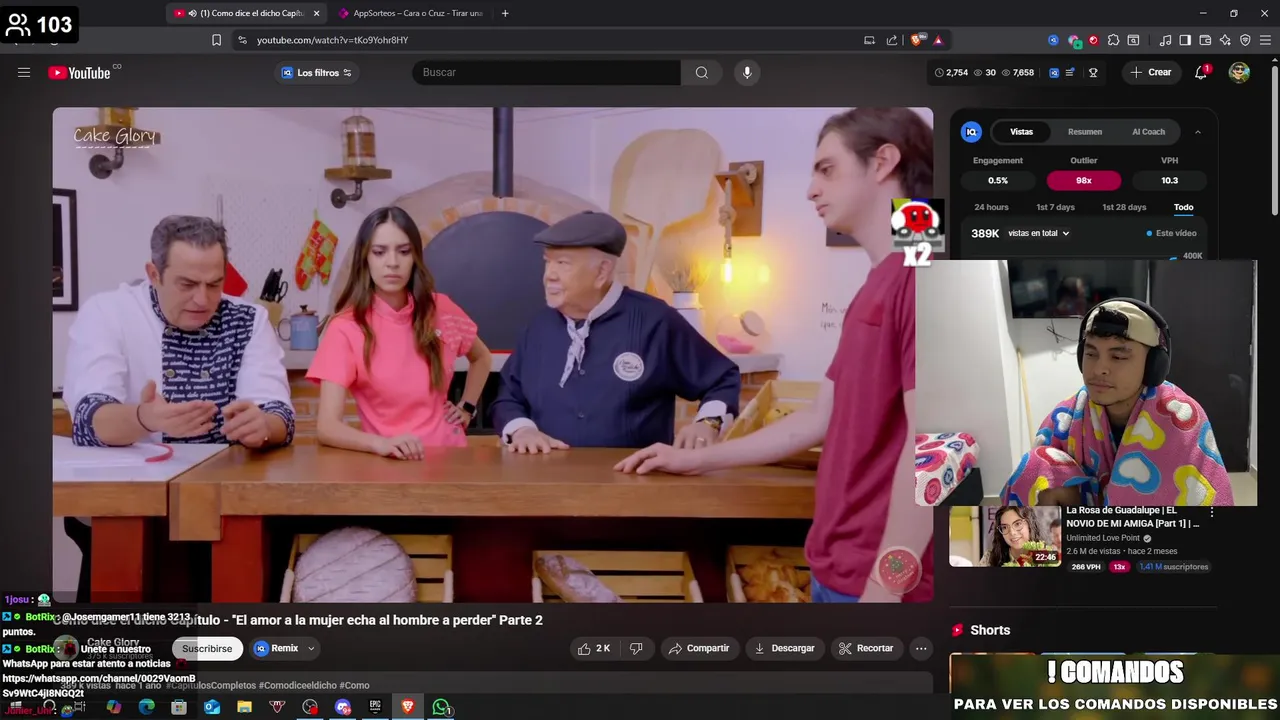Image resolution: width=1280 pixels, height=720 pixels.
Task: Go to the YouTube home logo
Action: point(79,72)
